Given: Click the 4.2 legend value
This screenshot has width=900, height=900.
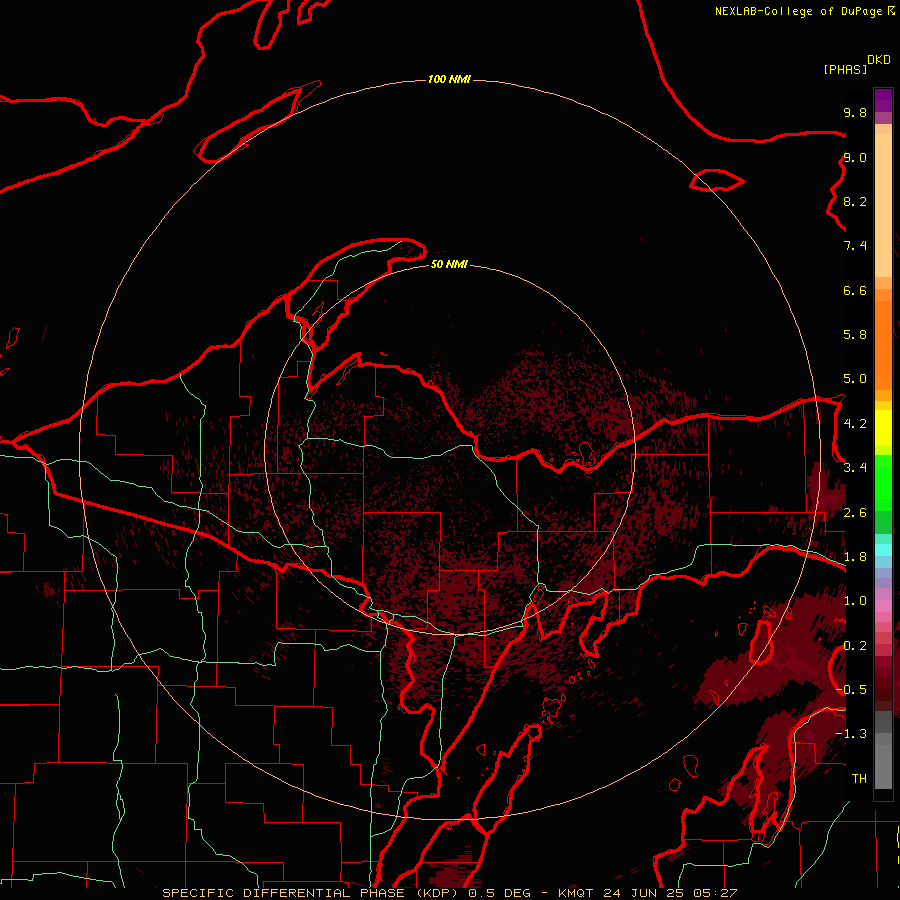Looking at the screenshot, I should click(x=855, y=424).
